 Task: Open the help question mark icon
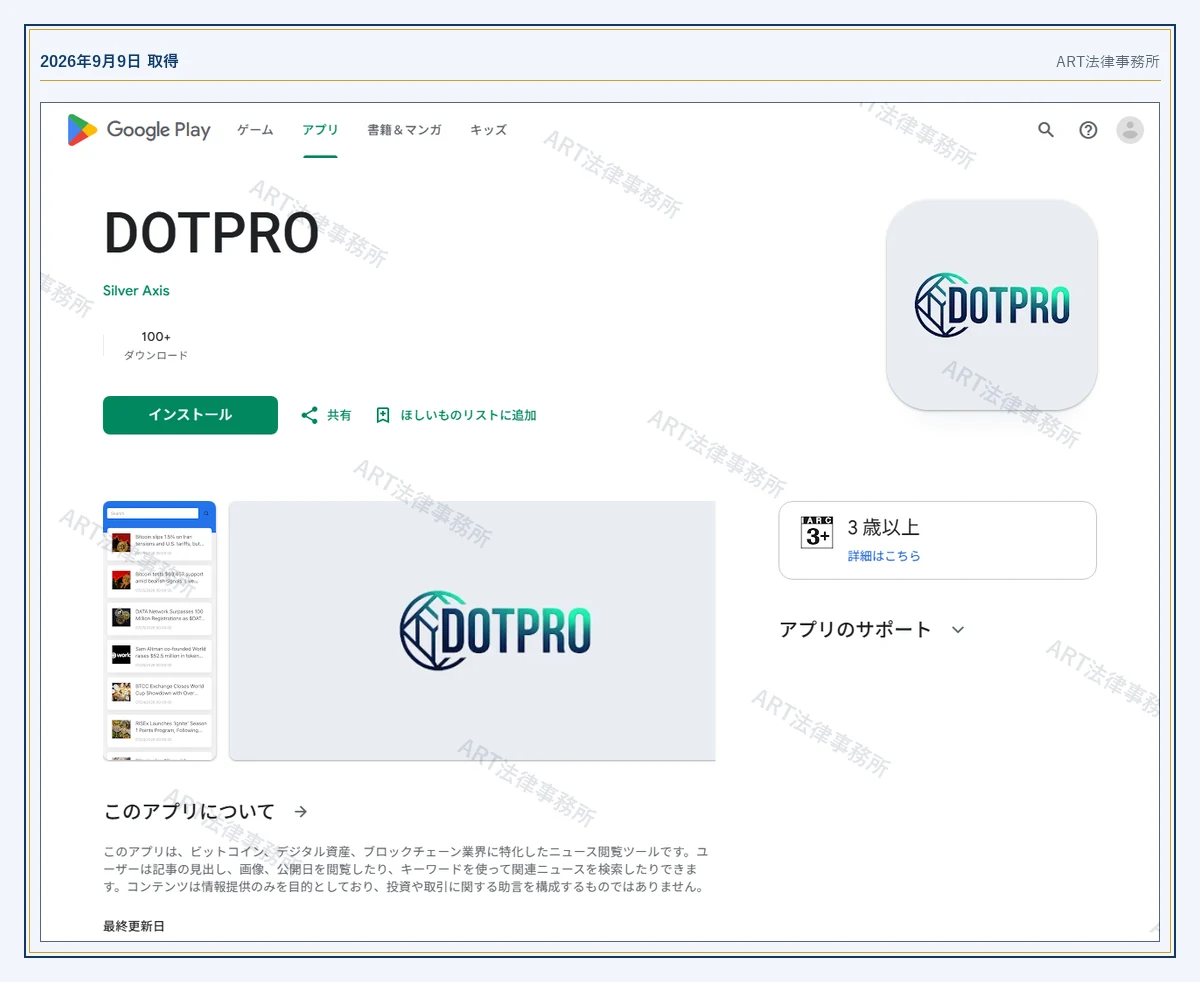(x=1088, y=130)
